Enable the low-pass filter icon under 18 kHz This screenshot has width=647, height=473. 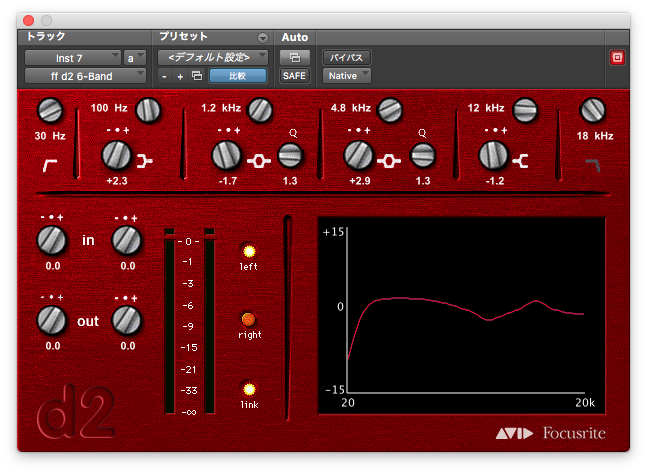tap(593, 165)
